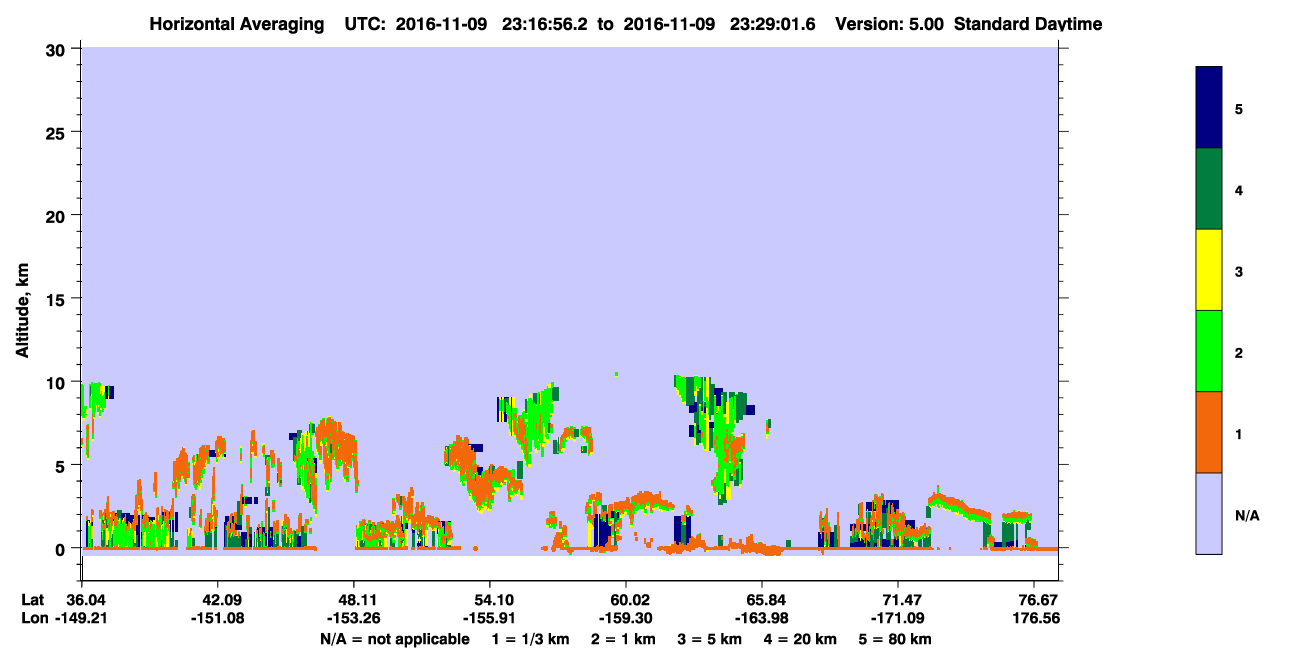Click the longitude value '-163.98'

click(762, 618)
